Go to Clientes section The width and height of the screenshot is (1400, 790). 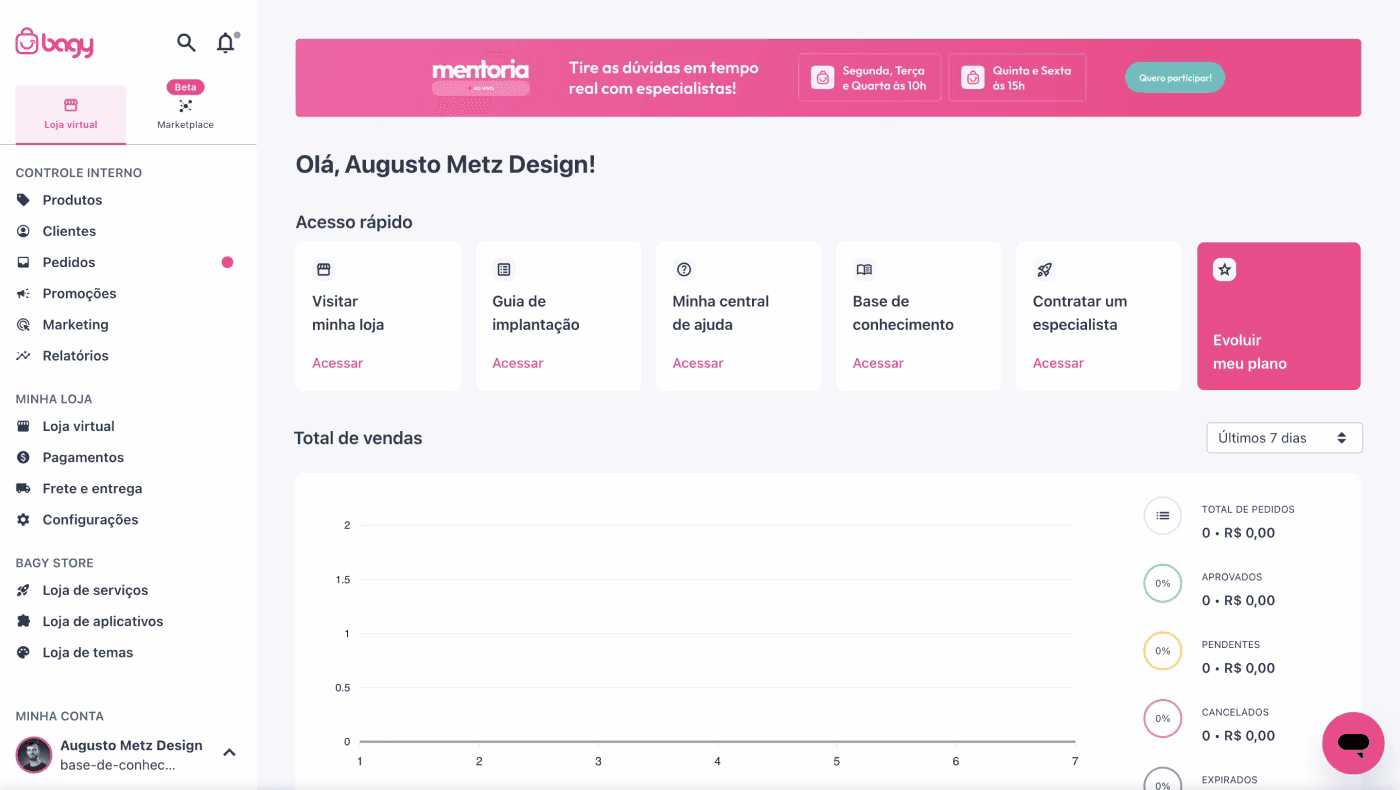click(x=69, y=231)
